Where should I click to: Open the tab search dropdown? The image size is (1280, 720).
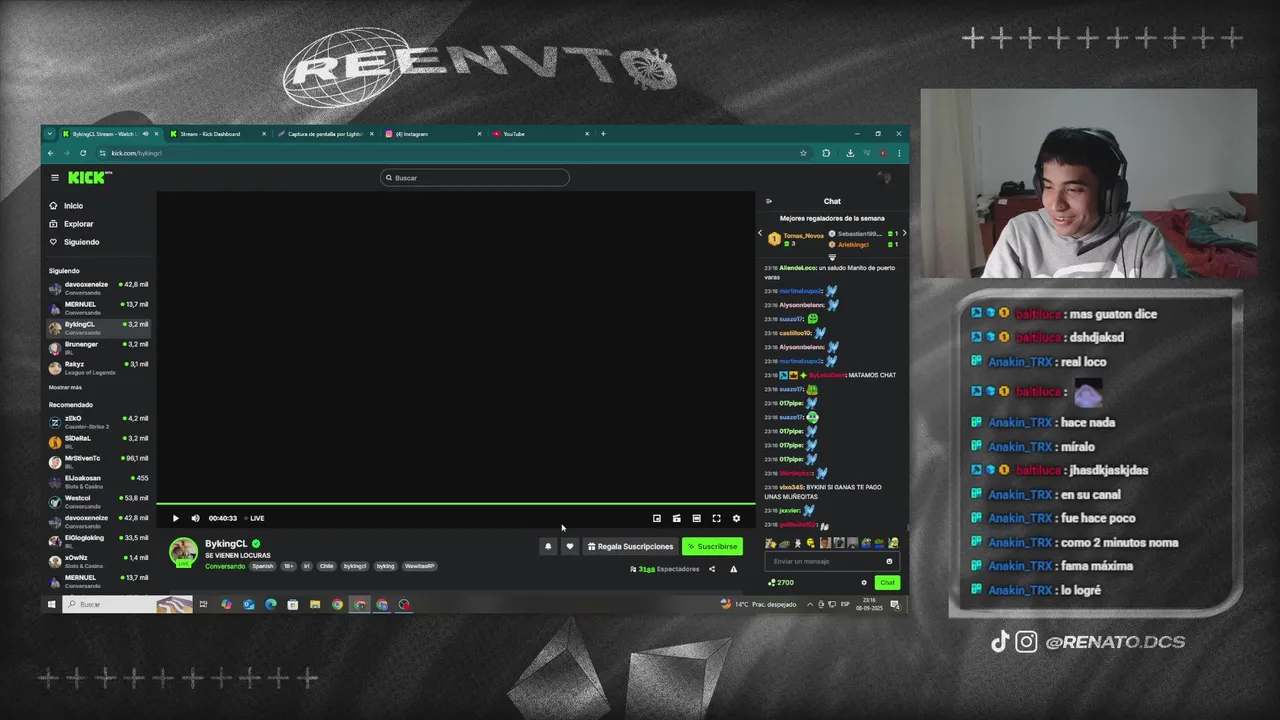tap(50, 134)
